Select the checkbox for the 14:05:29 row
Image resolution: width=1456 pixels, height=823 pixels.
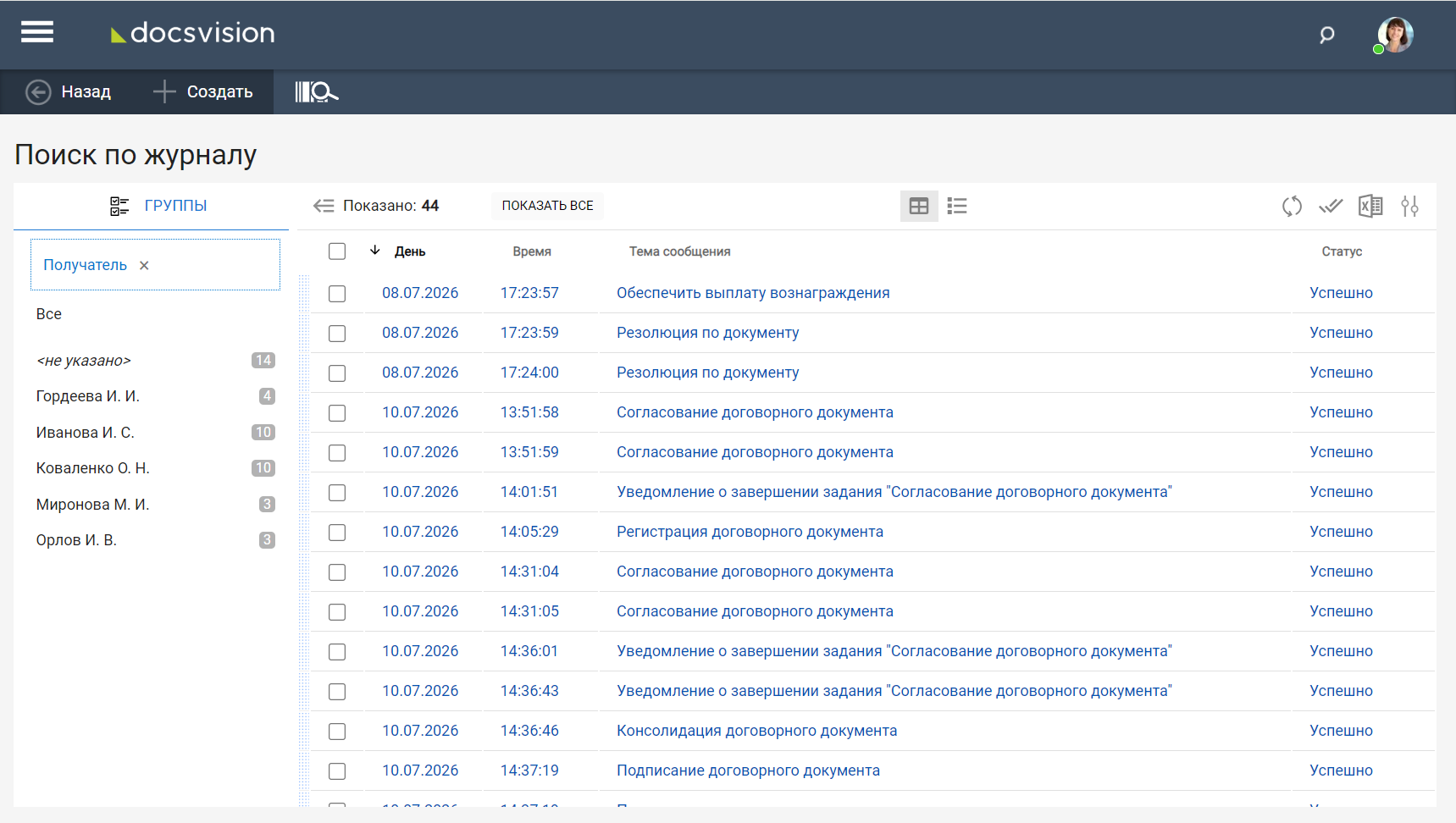[337, 533]
